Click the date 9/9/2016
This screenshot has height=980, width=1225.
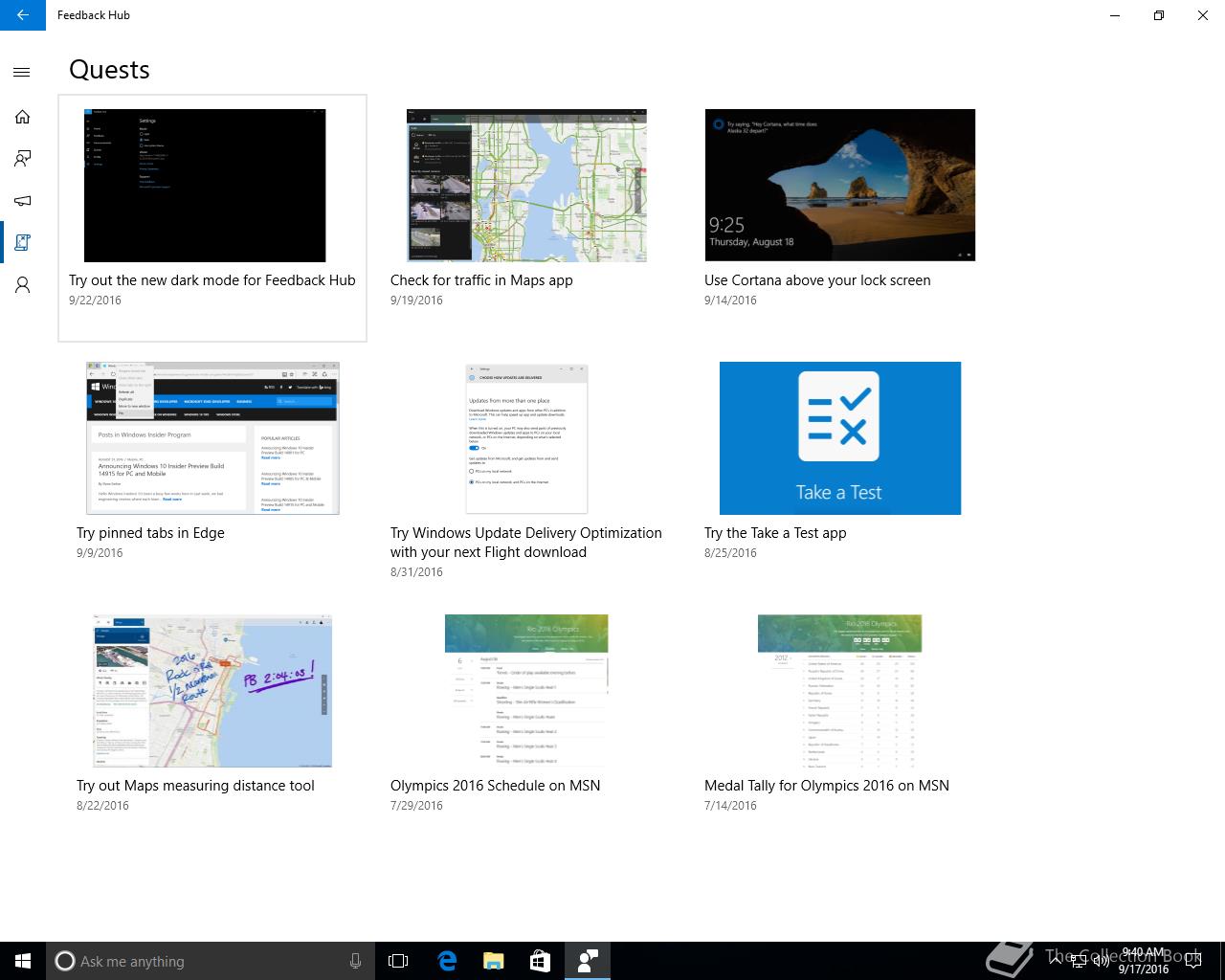click(x=100, y=553)
